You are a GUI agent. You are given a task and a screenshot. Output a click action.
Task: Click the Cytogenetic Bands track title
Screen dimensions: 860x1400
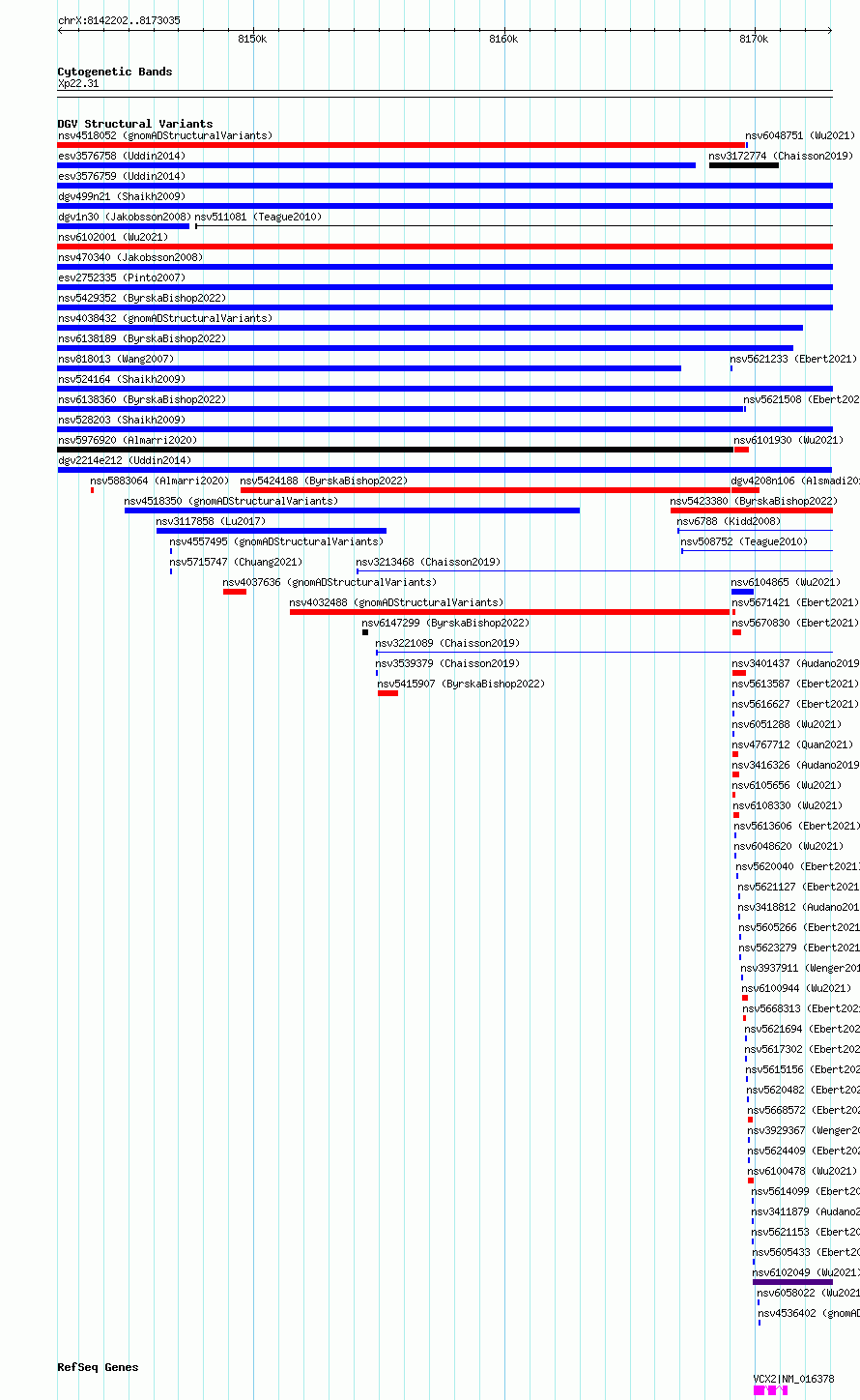click(x=115, y=72)
